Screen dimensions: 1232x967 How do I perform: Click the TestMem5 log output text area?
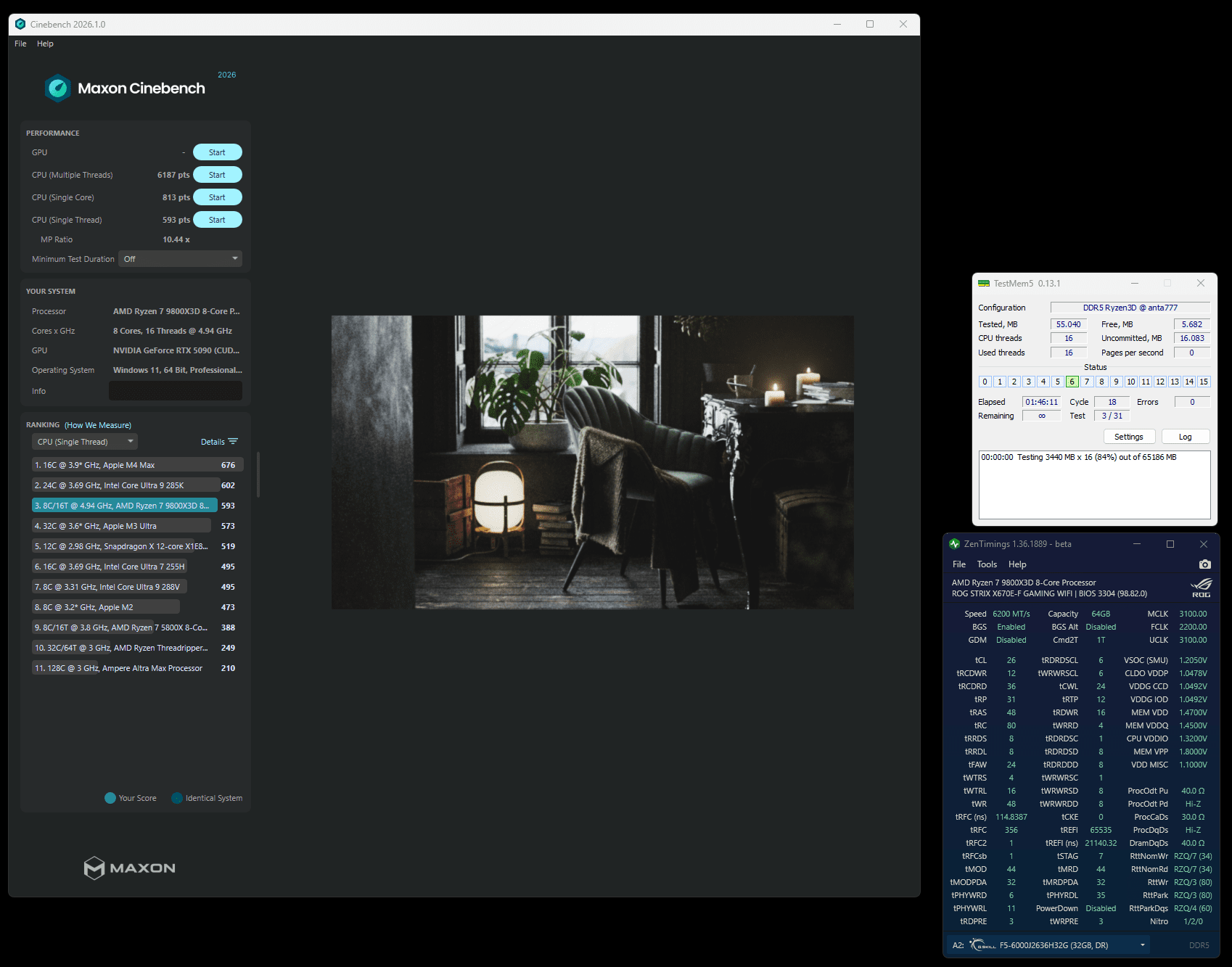(x=1095, y=485)
